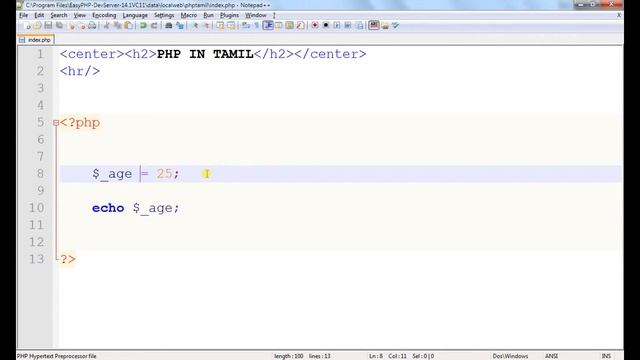
Task: Click the highlighted plugin icon after Save Macro
Action: point(373,25)
